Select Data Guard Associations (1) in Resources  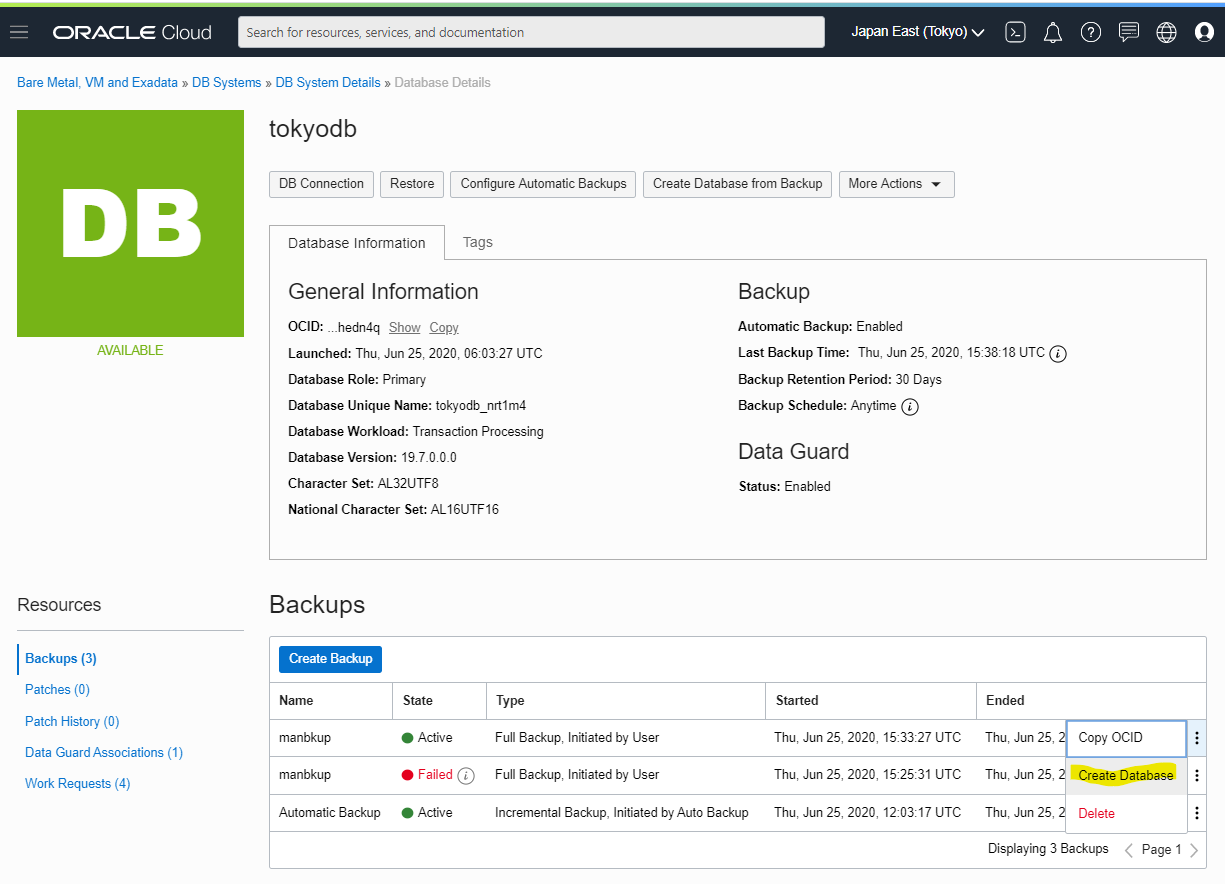[104, 752]
